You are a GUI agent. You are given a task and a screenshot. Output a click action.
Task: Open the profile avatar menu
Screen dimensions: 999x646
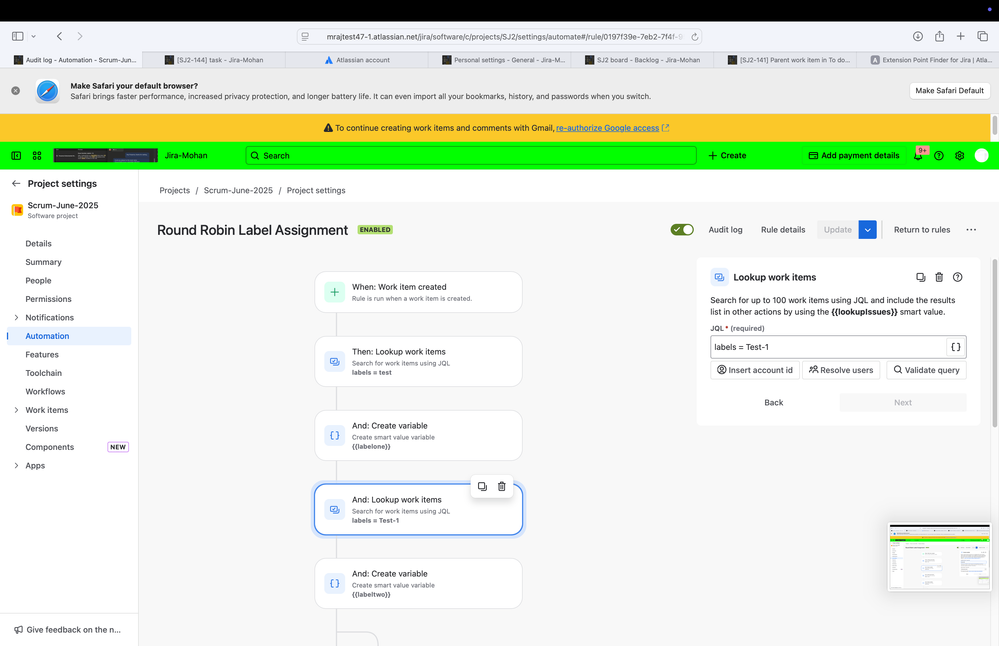[981, 155]
